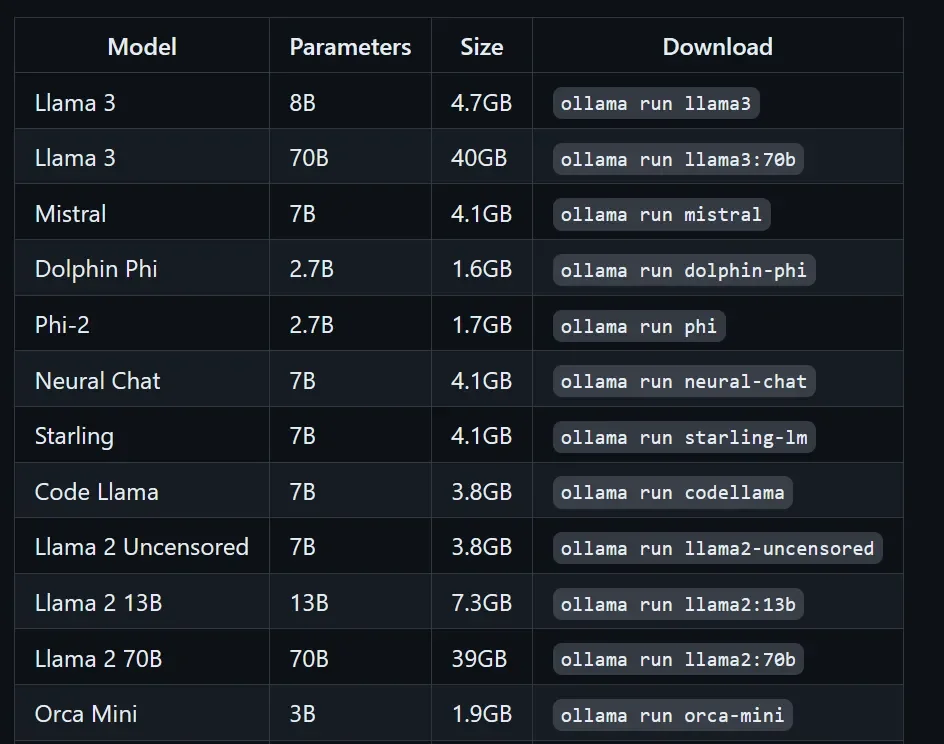The image size is (944, 744).
Task: Click the Model column header
Action: point(141,46)
